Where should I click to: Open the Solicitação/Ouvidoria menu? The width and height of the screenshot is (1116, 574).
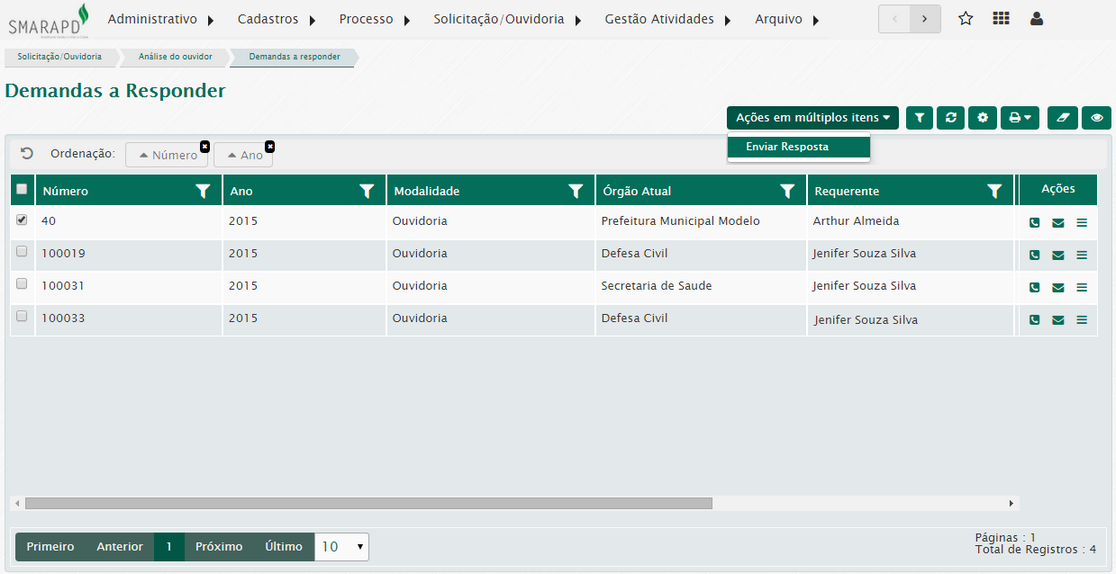point(506,19)
